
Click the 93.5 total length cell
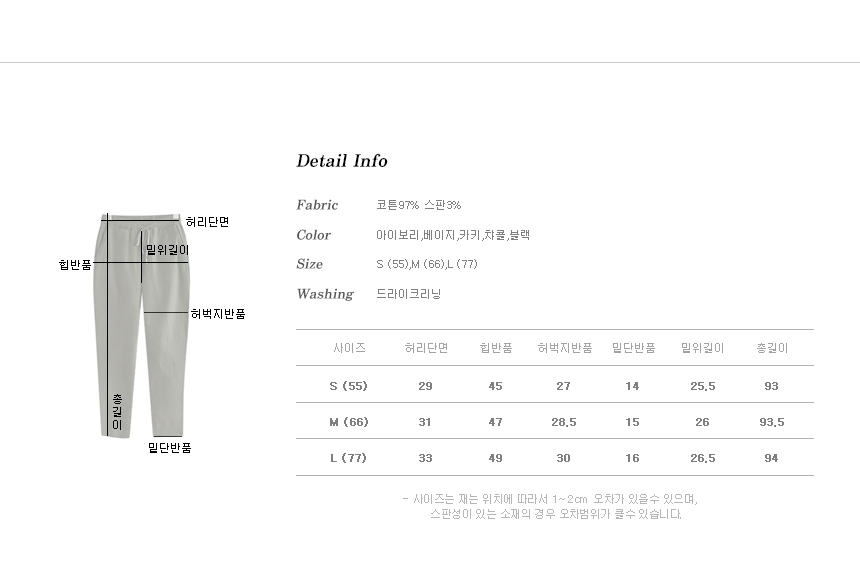(772, 422)
